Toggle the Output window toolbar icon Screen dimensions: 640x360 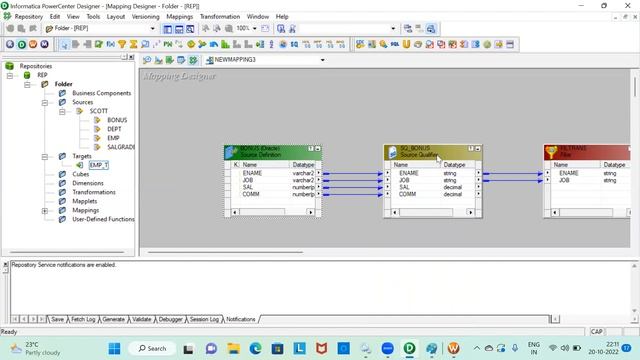pyautogui.click(x=179, y=29)
